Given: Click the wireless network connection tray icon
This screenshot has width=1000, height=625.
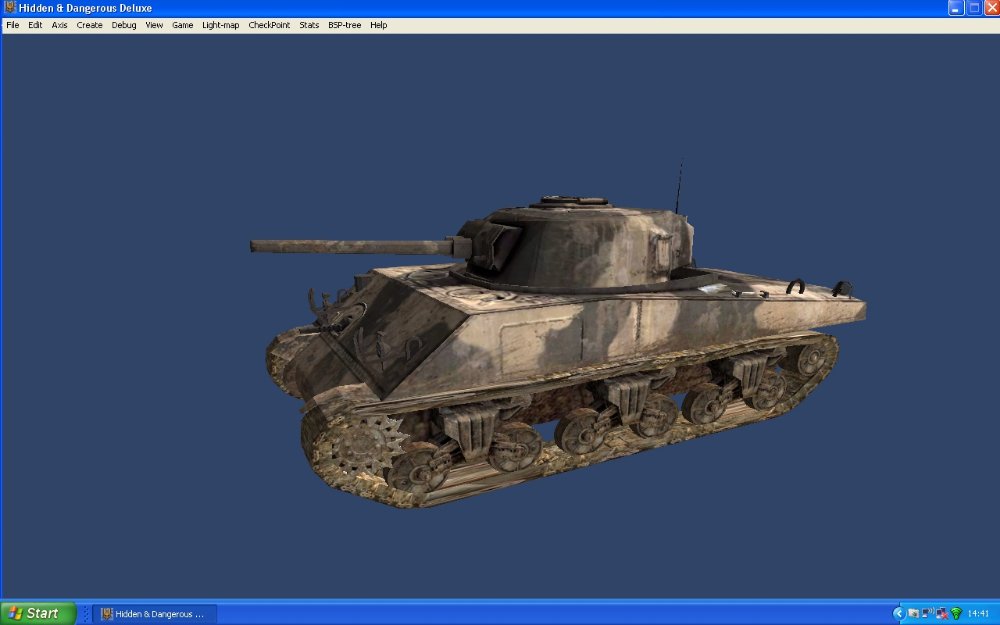Looking at the screenshot, I should click(927, 613).
